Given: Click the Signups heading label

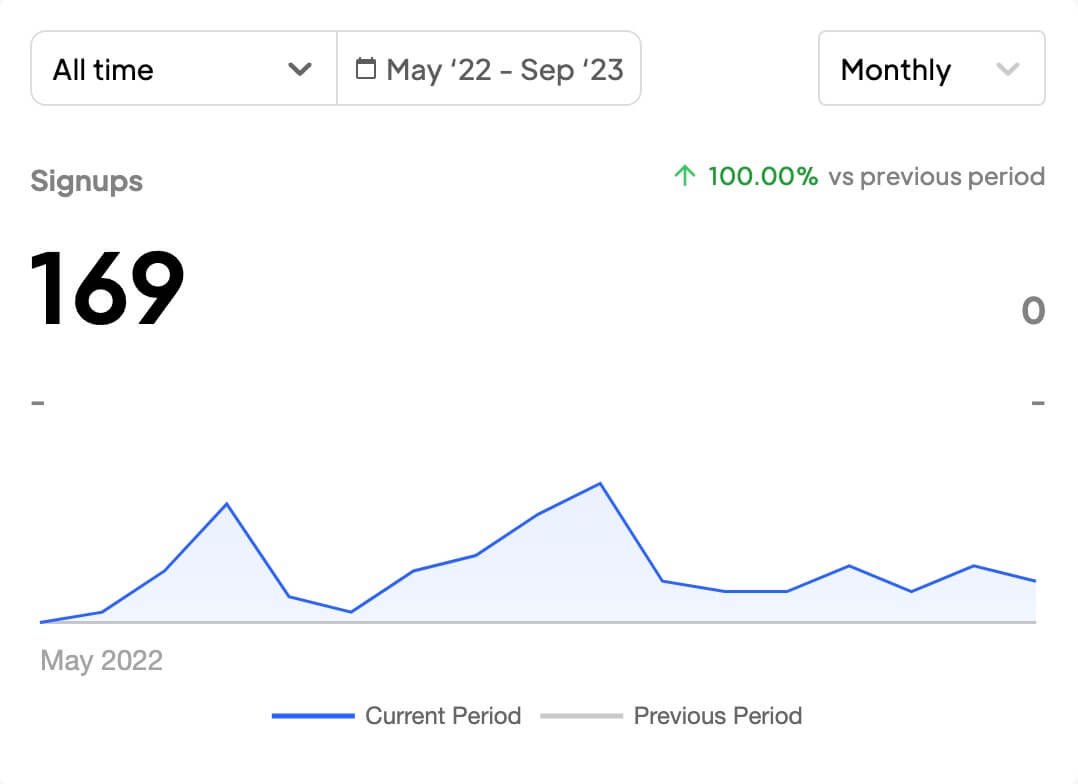Looking at the screenshot, I should (87, 182).
